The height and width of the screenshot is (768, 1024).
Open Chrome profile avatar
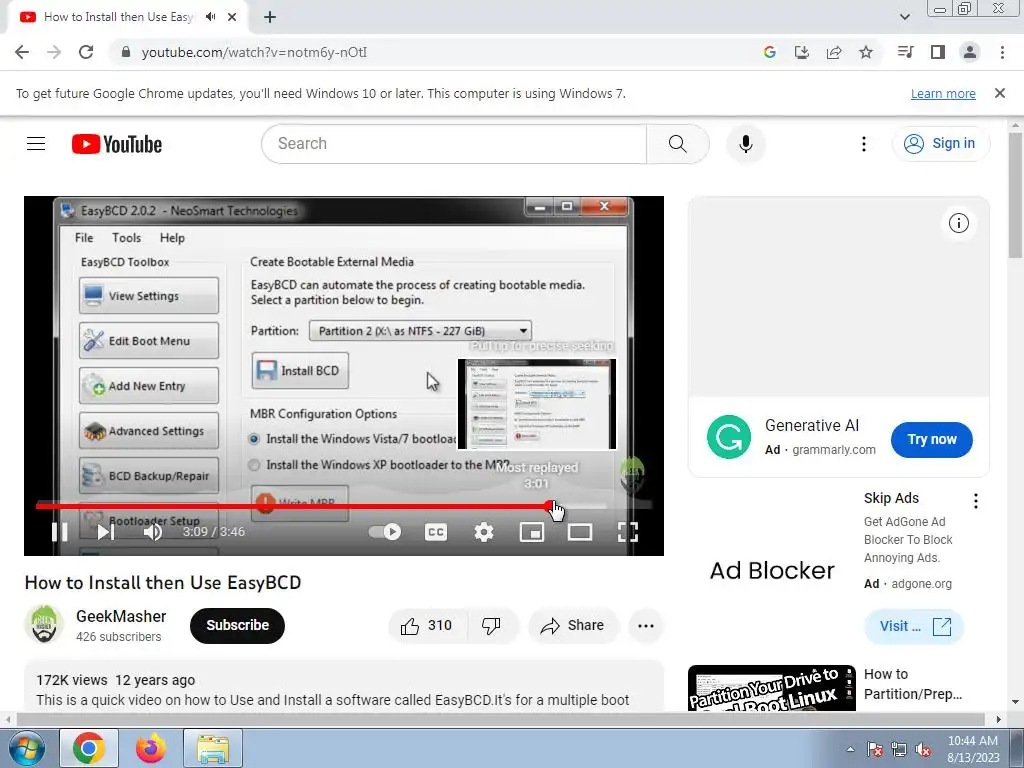click(x=970, y=52)
